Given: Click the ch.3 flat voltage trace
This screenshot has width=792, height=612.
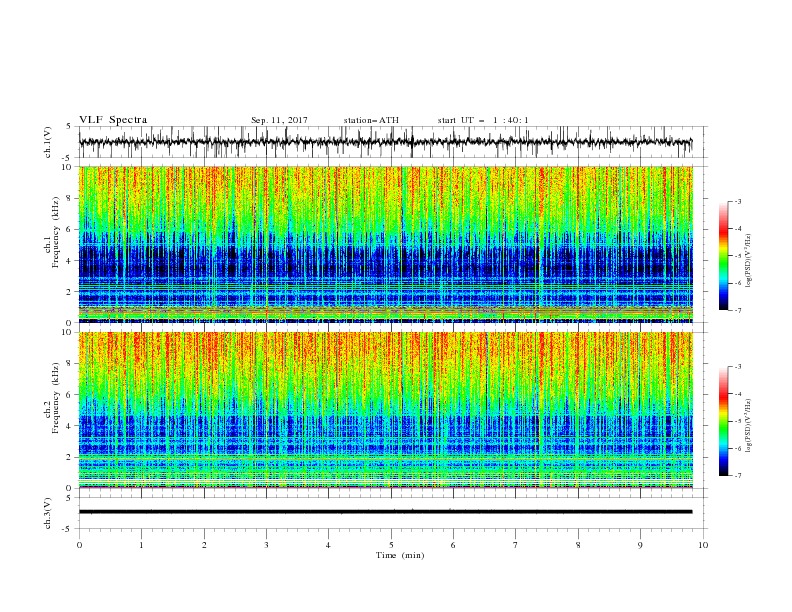Looking at the screenshot, I should [x=385, y=512].
